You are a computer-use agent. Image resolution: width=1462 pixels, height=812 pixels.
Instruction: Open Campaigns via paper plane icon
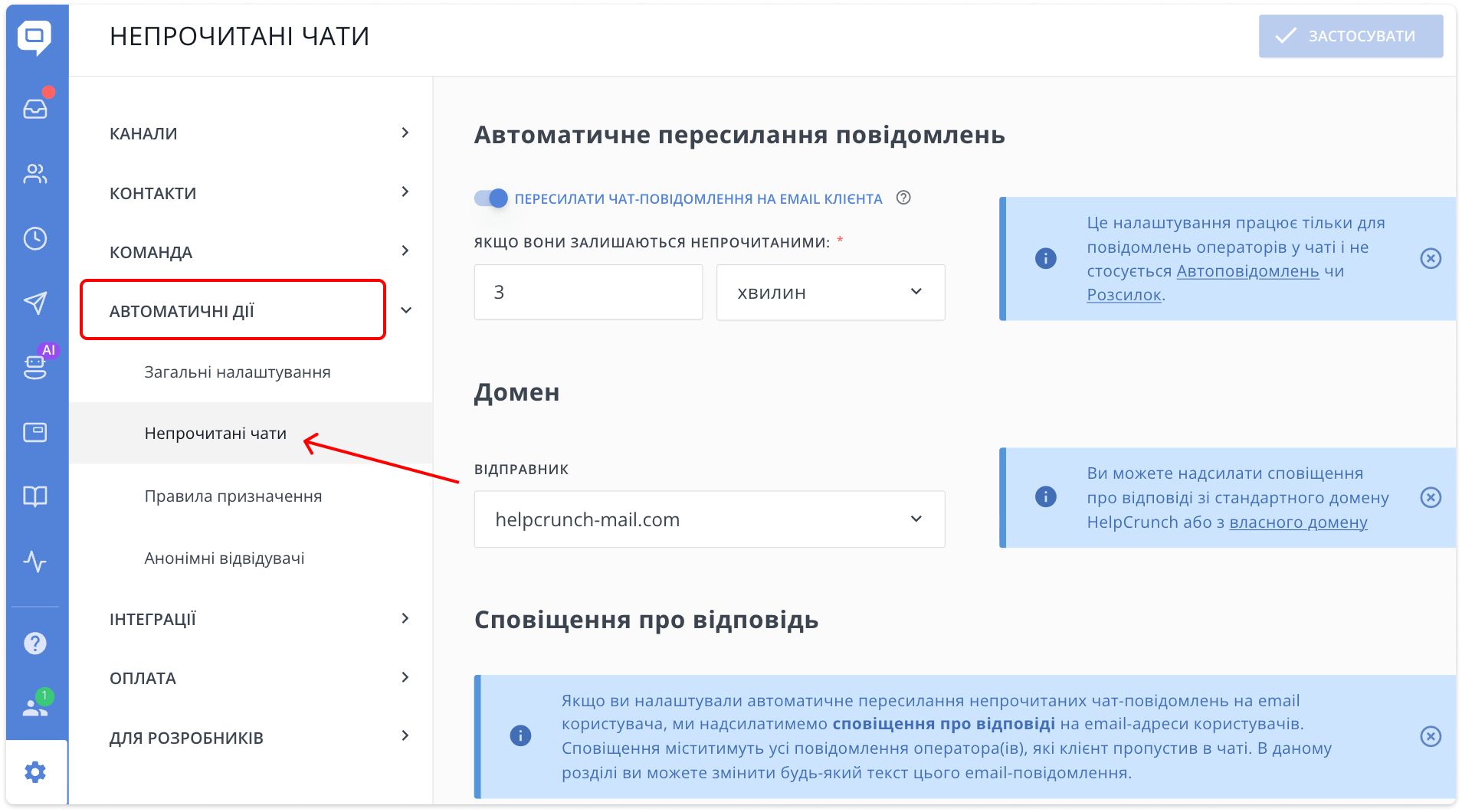click(36, 303)
